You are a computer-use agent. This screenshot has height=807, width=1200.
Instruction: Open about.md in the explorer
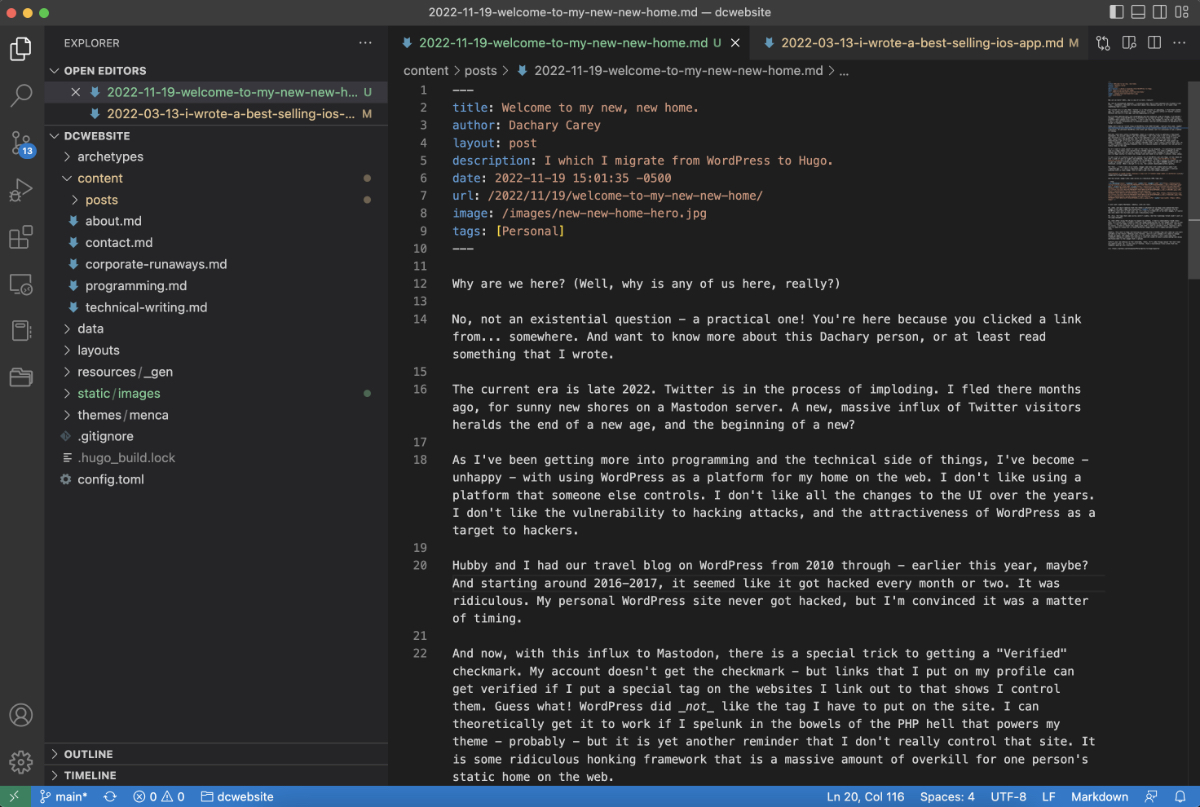[216, 221]
